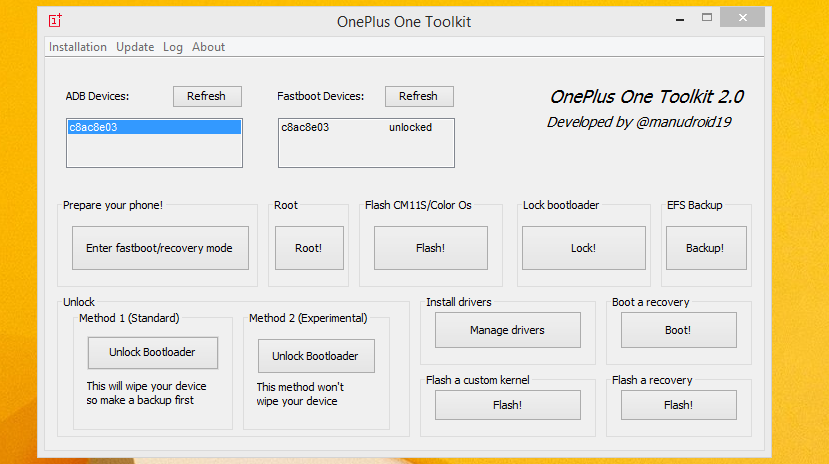Screen dimensions: 829x464
Task: Click Enter fastboot/recovery mode button
Action: coord(160,248)
